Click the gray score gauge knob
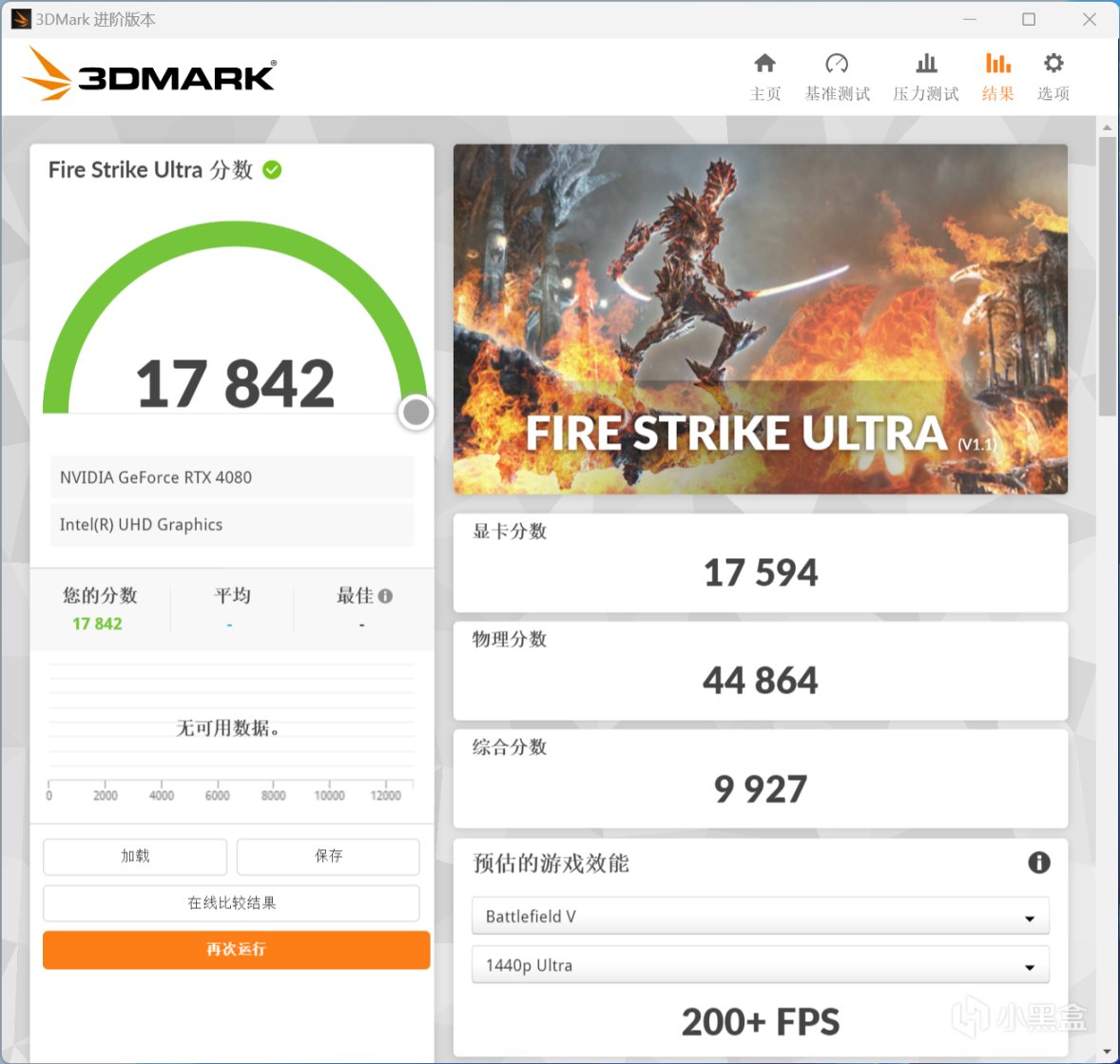Image resolution: width=1120 pixels, height=1064 pixels. click(415, 413)
